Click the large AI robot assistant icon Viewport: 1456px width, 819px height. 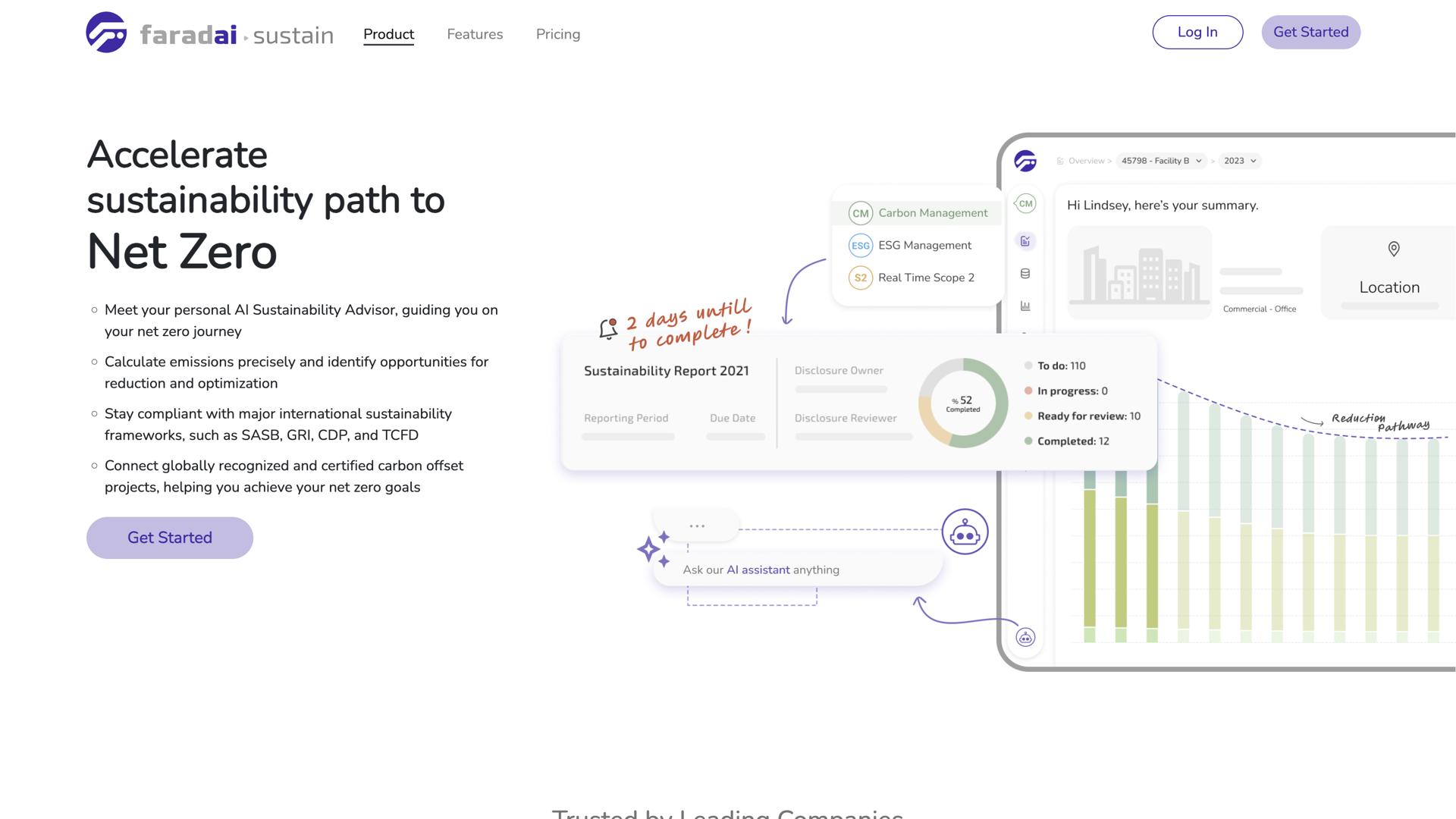(x=965, y=532)
